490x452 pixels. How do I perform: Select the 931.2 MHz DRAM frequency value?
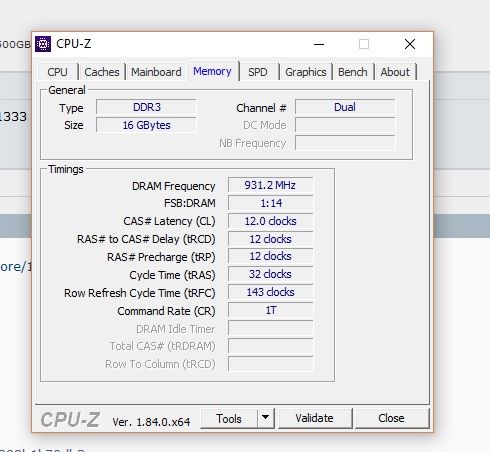coord(270,185)
